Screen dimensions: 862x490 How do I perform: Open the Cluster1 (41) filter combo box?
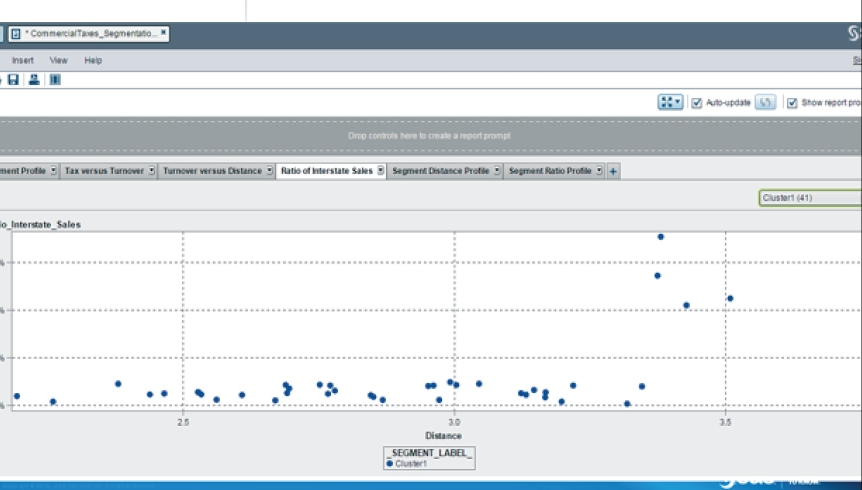[x=808, y=198]
